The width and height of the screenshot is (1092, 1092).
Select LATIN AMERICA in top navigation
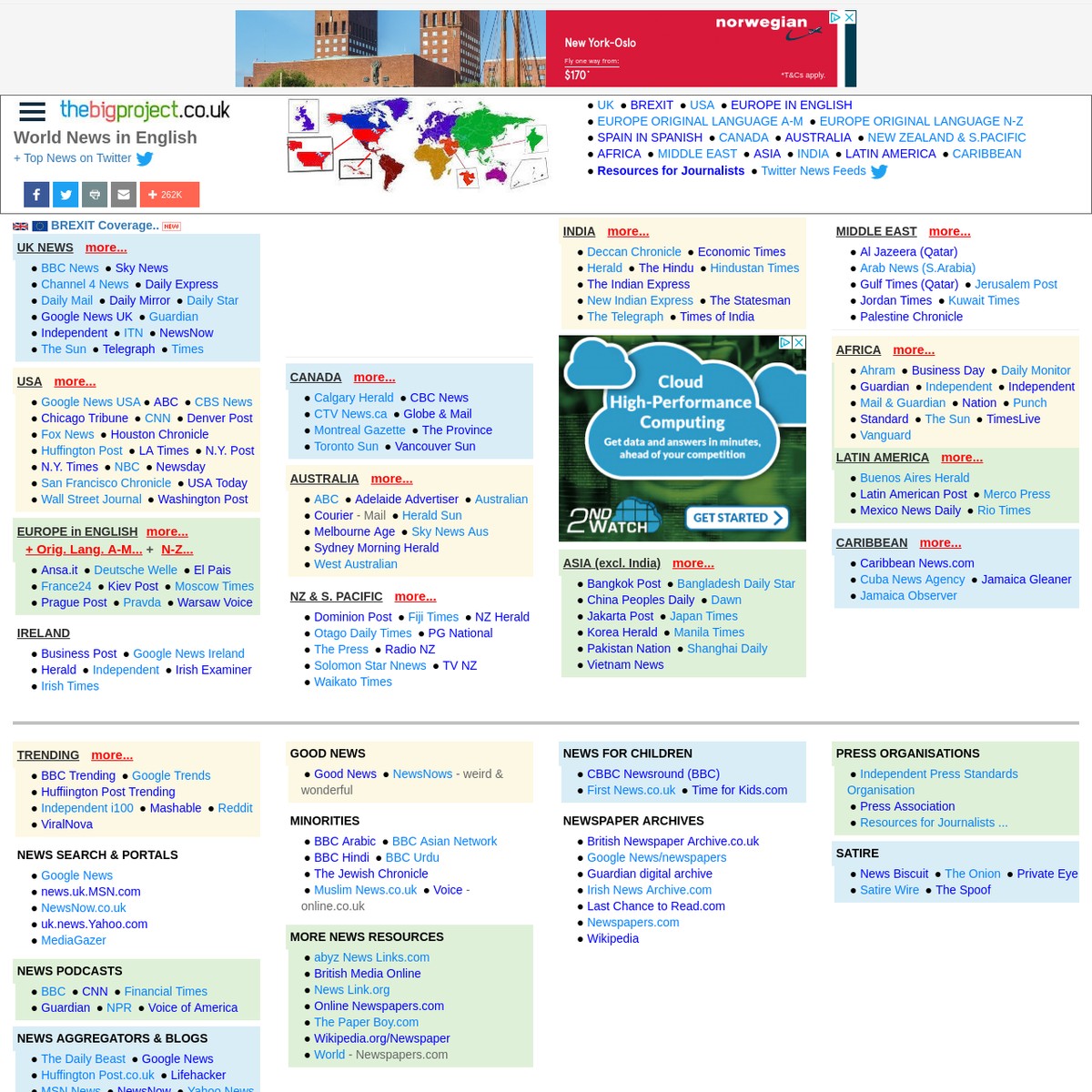point(890,154)
